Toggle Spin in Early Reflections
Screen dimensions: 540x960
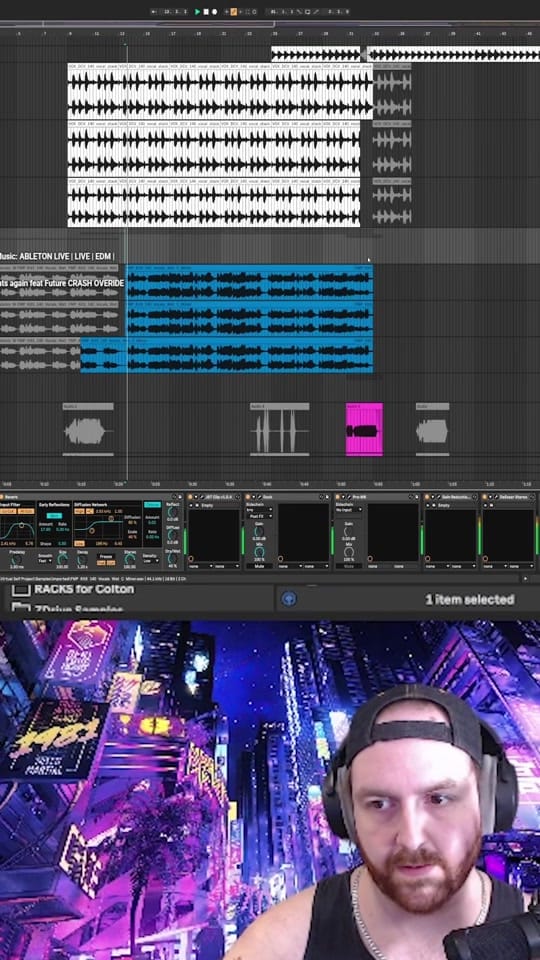pyautogui.click(x=54, y=516)
